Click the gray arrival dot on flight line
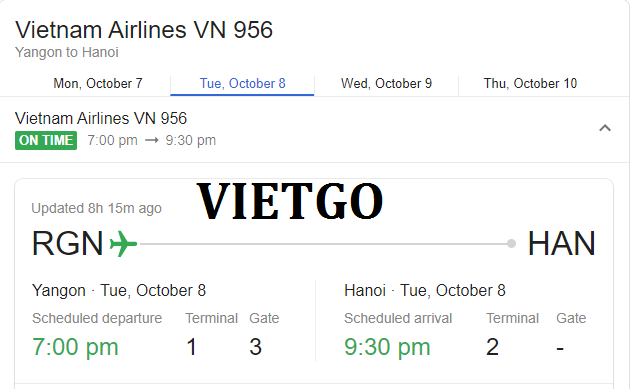The height and width of the screenshot is (389, 630). coord(511,244)
